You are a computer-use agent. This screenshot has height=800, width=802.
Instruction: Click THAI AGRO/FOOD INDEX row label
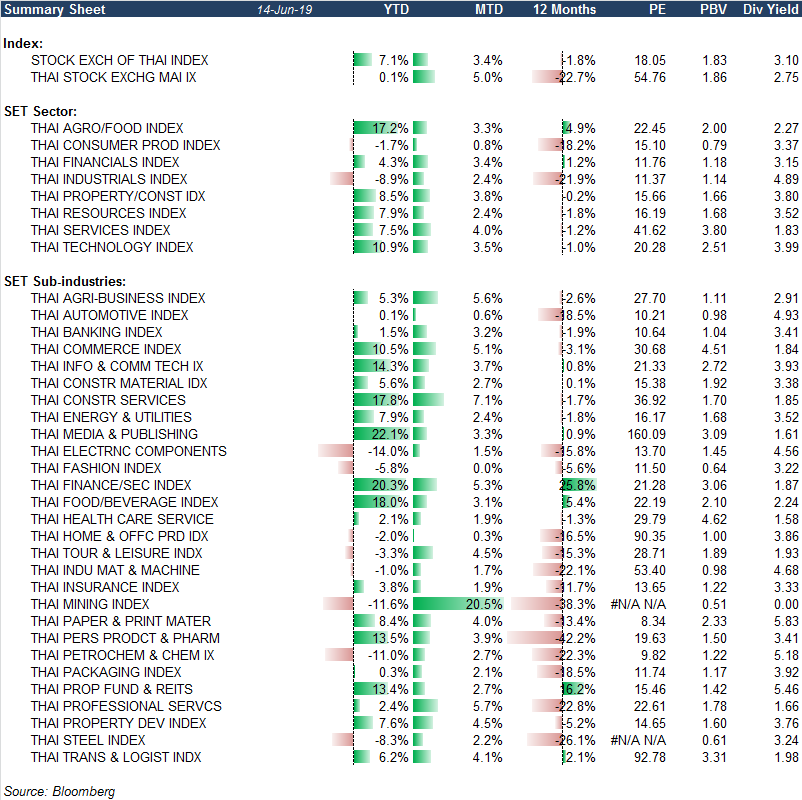click(106, 128)
